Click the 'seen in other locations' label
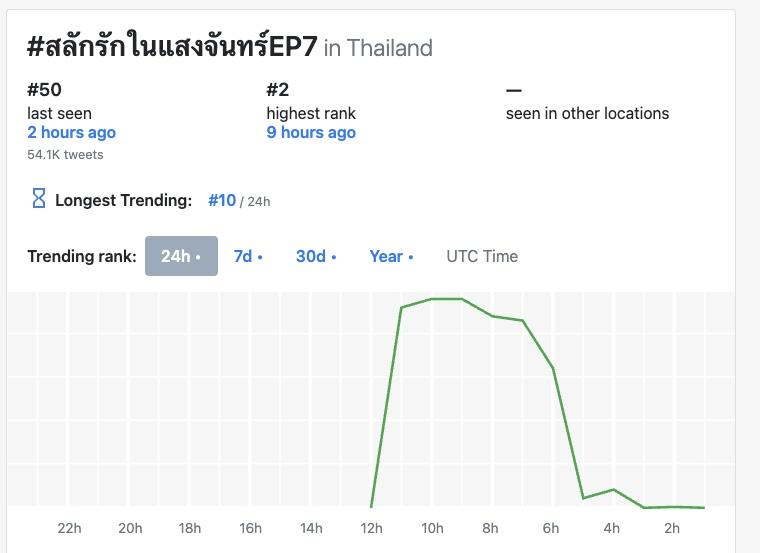This screenshot has width=760, height=553. (587, 113)
